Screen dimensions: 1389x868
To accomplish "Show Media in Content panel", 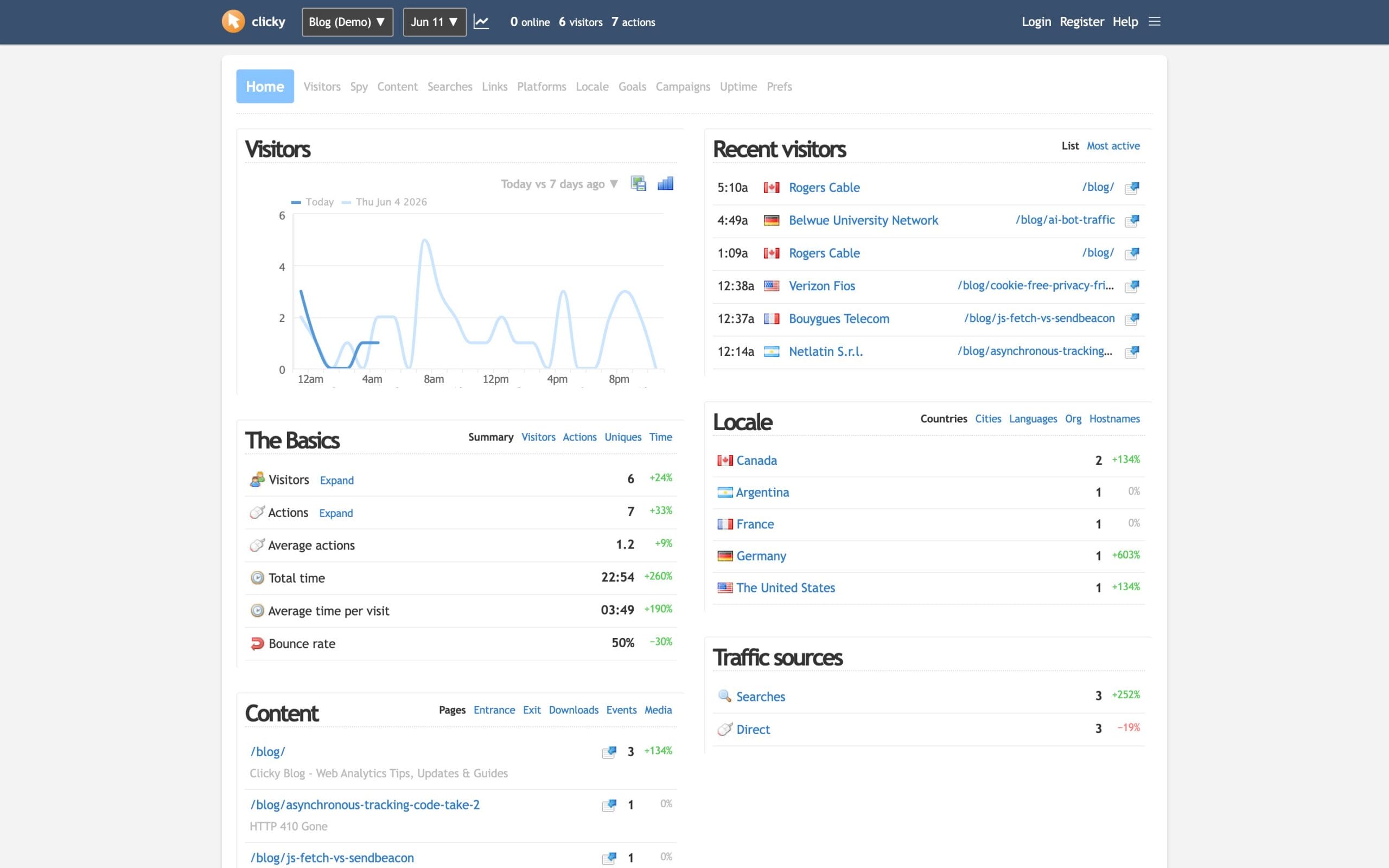I will (x=658, y=710).
